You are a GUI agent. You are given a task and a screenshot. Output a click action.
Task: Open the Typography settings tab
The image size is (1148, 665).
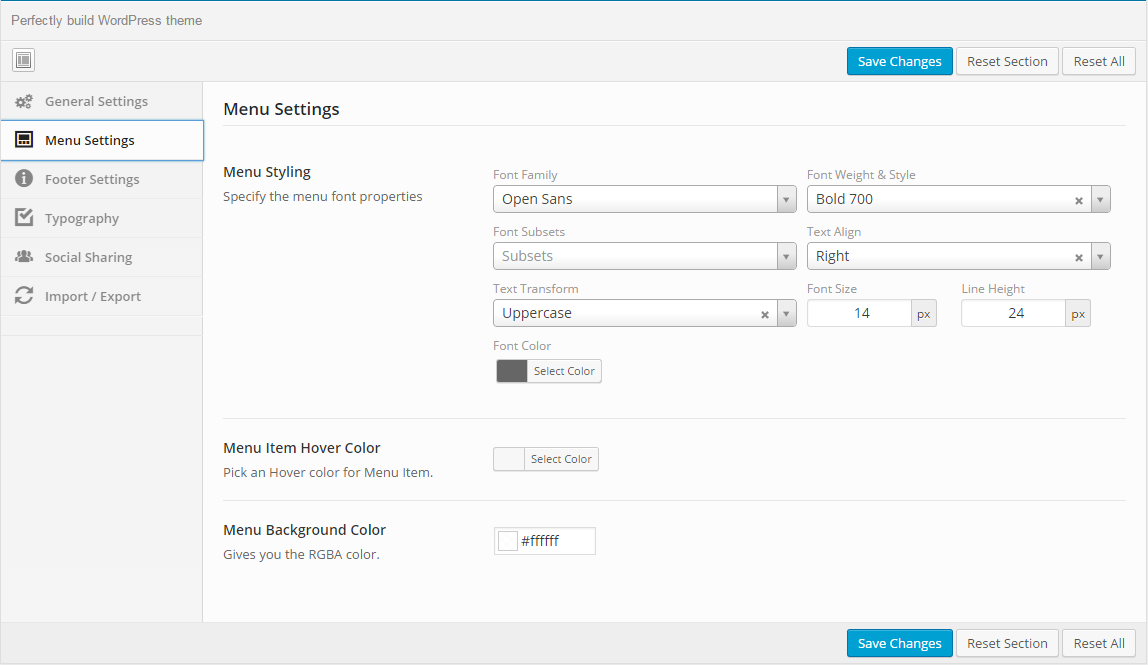pos(82,218)
